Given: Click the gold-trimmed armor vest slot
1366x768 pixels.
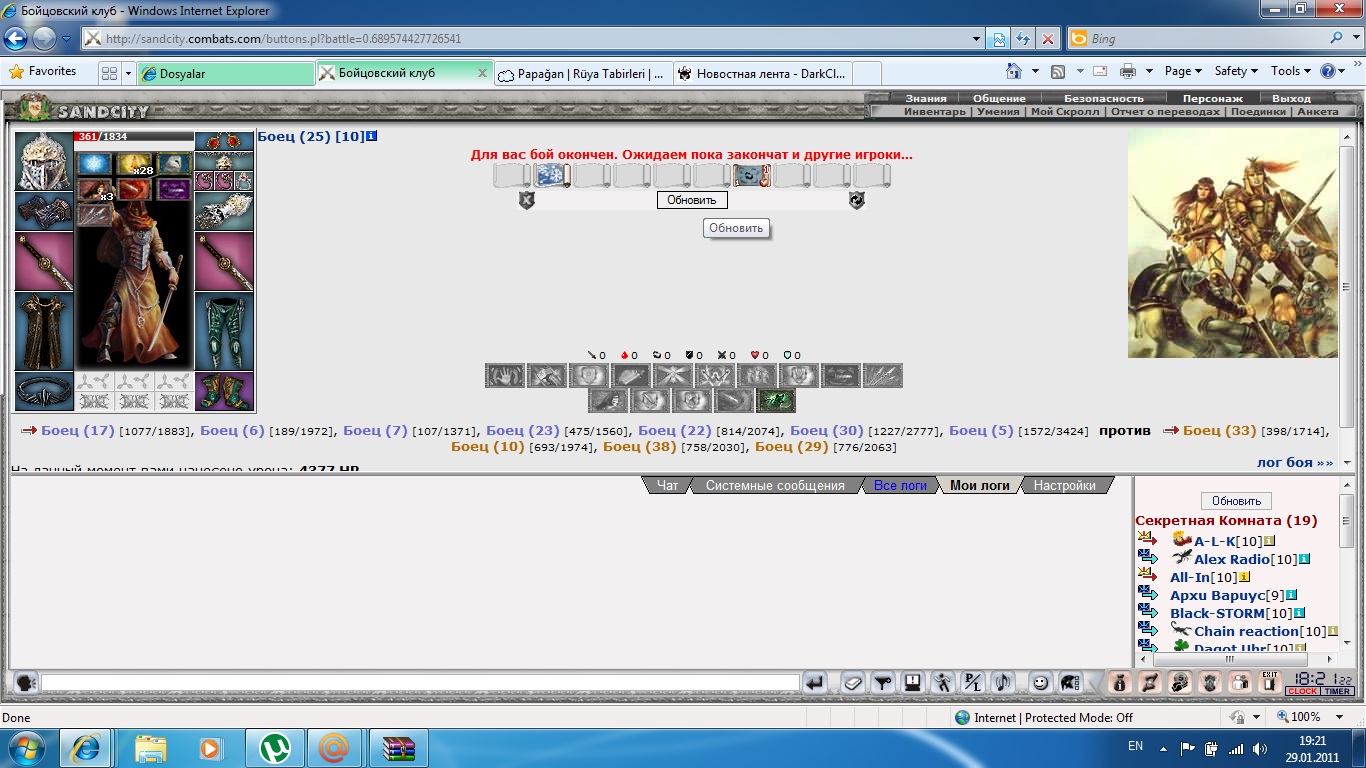Looking at the screenshot, I should coord(44,331).
